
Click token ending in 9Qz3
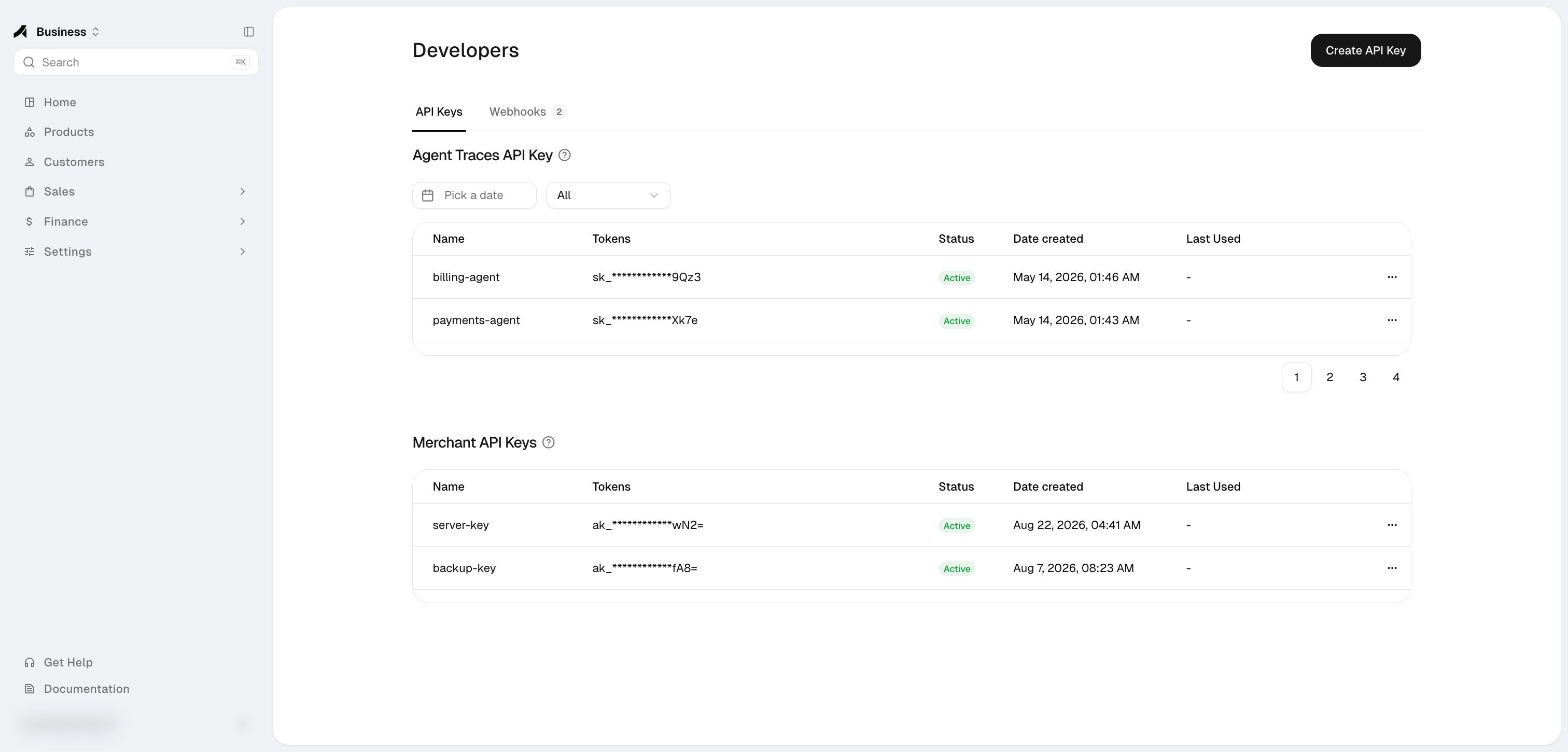(647, 277)
